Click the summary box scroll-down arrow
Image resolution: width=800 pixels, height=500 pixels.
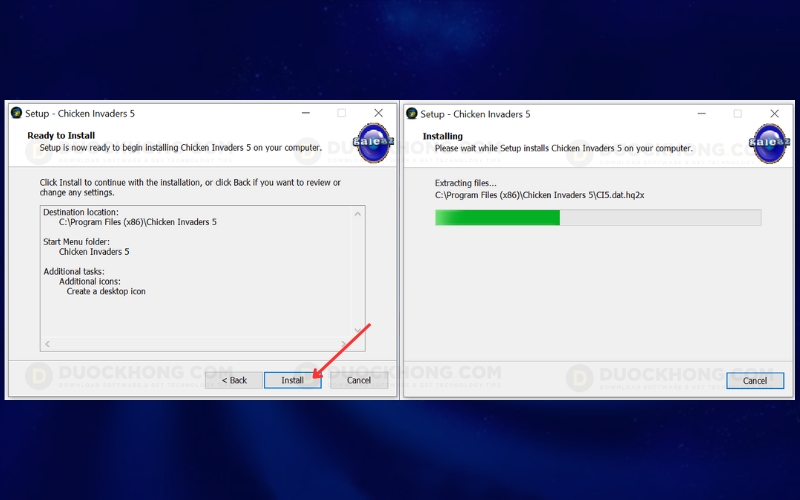[358, 330]
